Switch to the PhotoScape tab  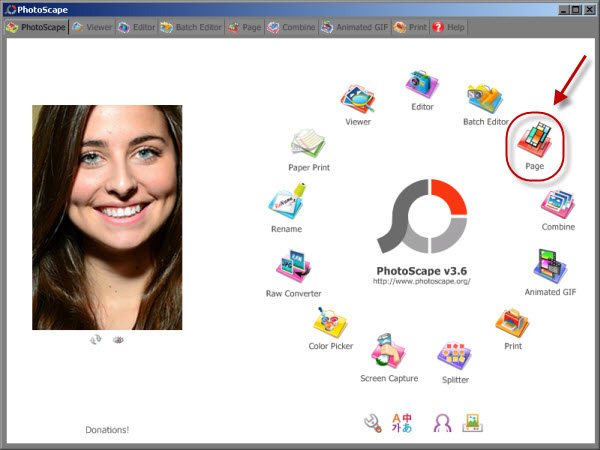click(x=36, y=28)
